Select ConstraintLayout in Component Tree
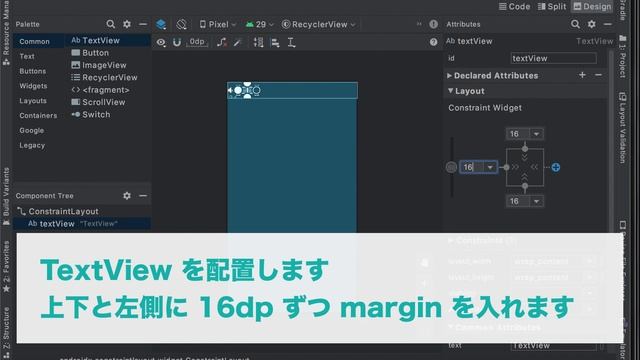 pos(58,211)
